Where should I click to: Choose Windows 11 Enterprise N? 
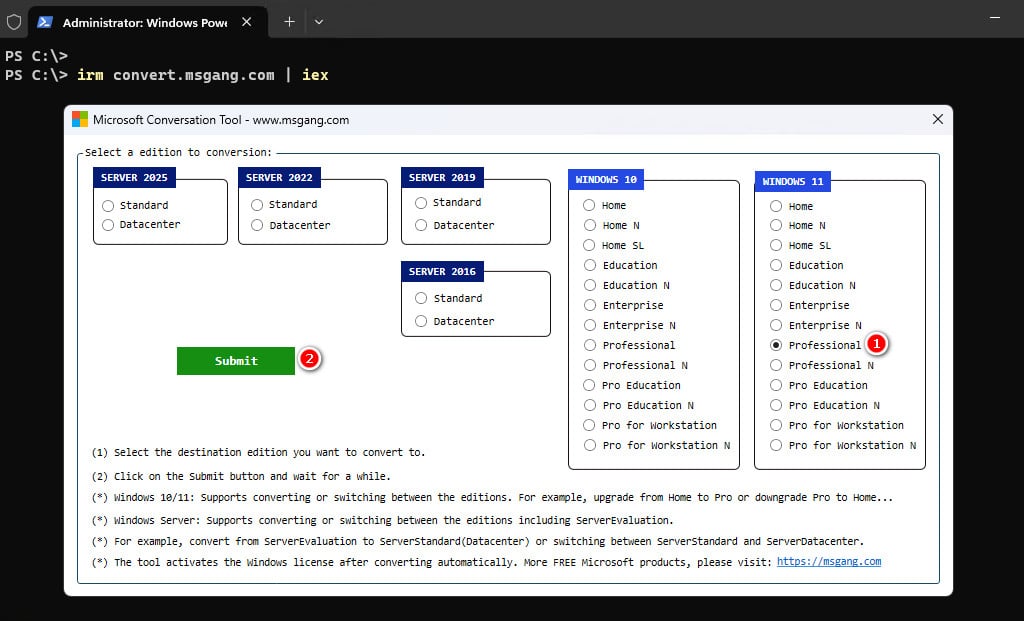(x=816, y=325)
